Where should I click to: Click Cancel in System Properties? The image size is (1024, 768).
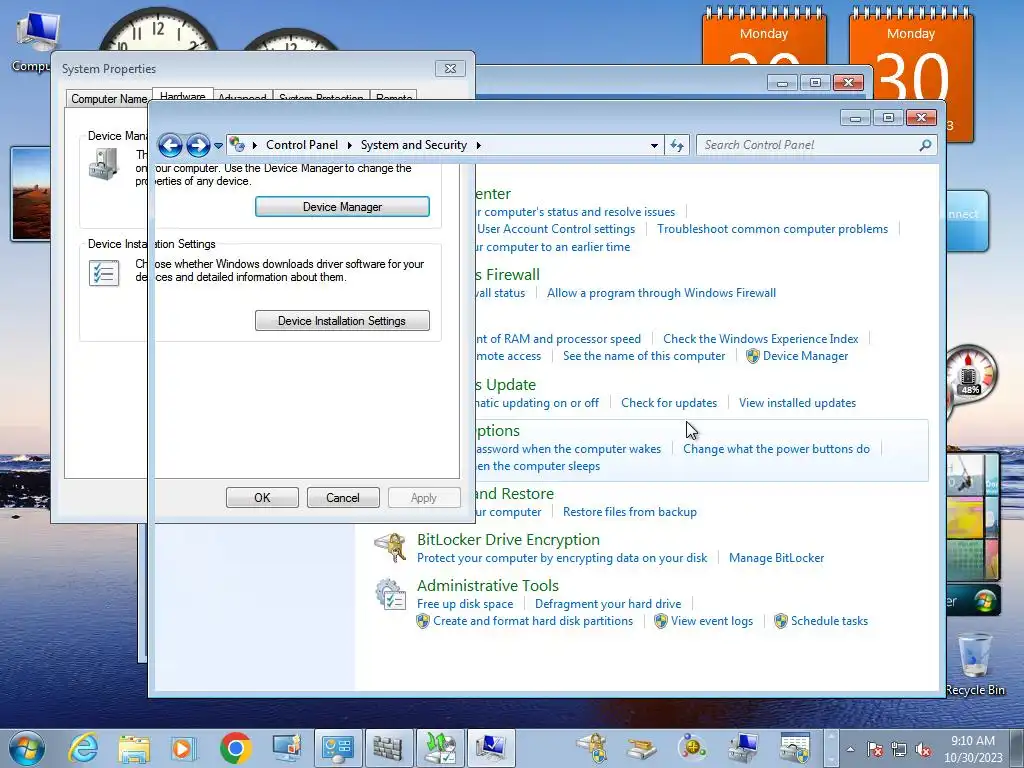(343, 498)
